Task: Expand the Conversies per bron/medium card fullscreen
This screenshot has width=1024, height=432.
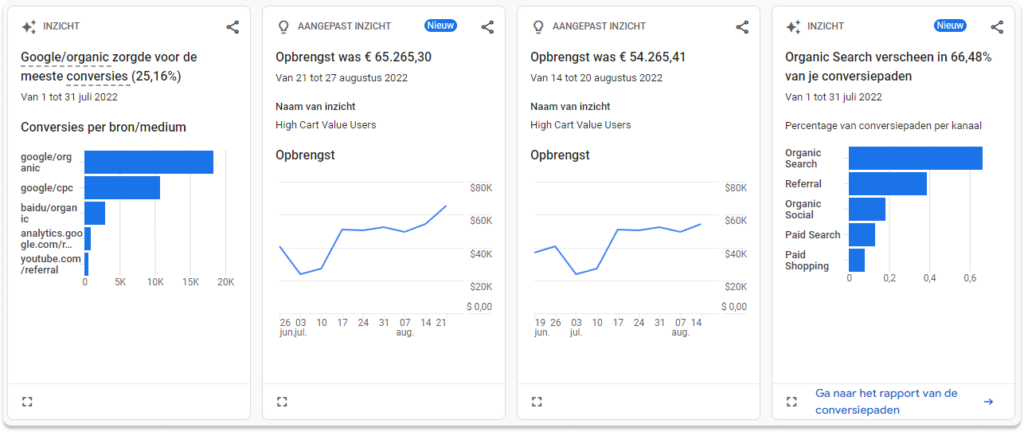Action: coord(27,401)
